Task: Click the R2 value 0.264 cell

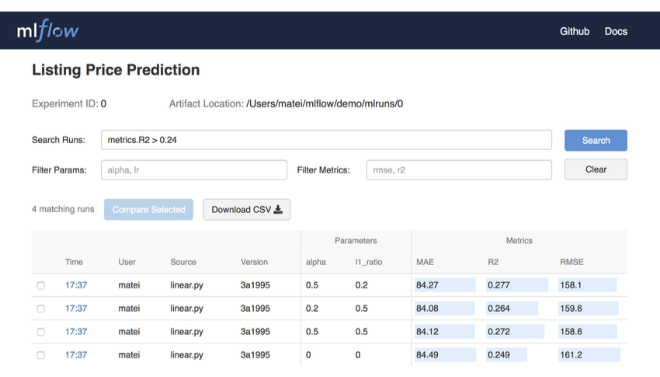Action: pos(512,308)
